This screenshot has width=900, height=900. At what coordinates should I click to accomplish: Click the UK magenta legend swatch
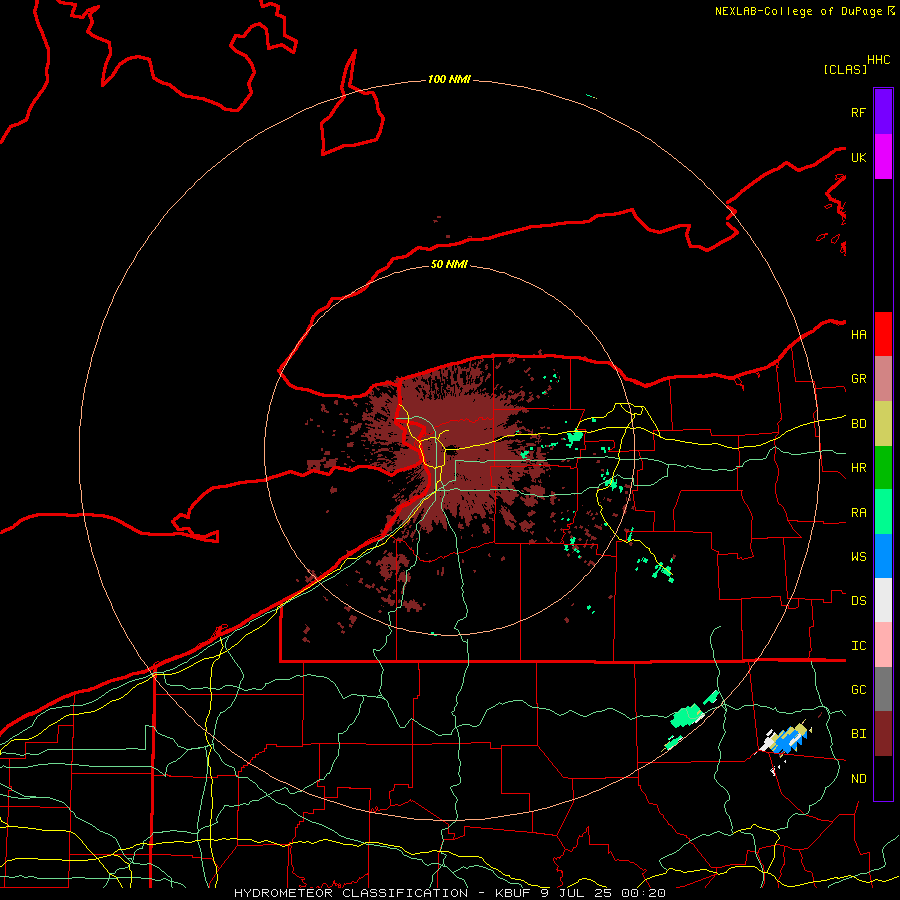click(883, 157)
